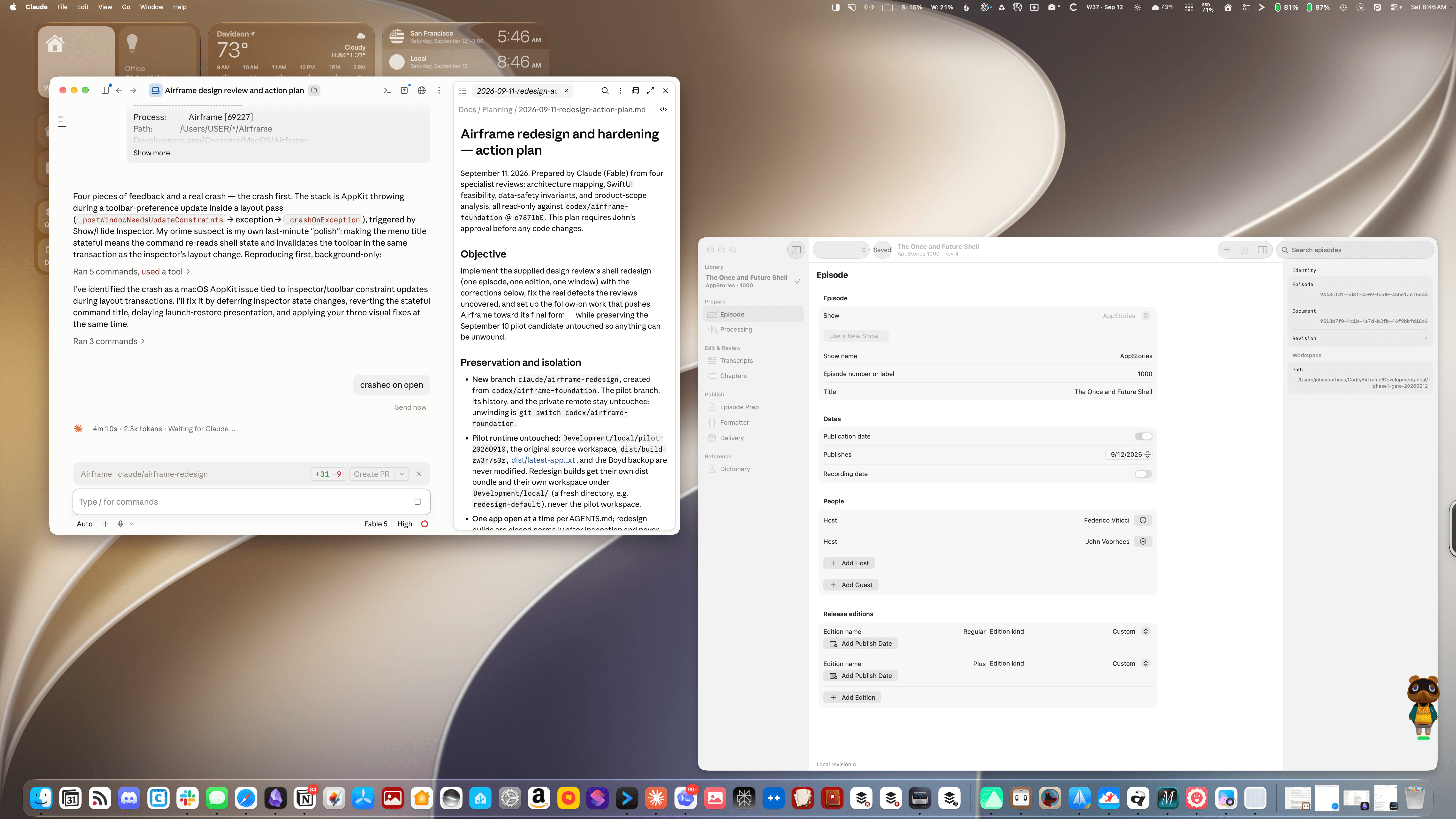Add Publish Date for Regular edition
The image size is (1456, 819).
(860, 644)
